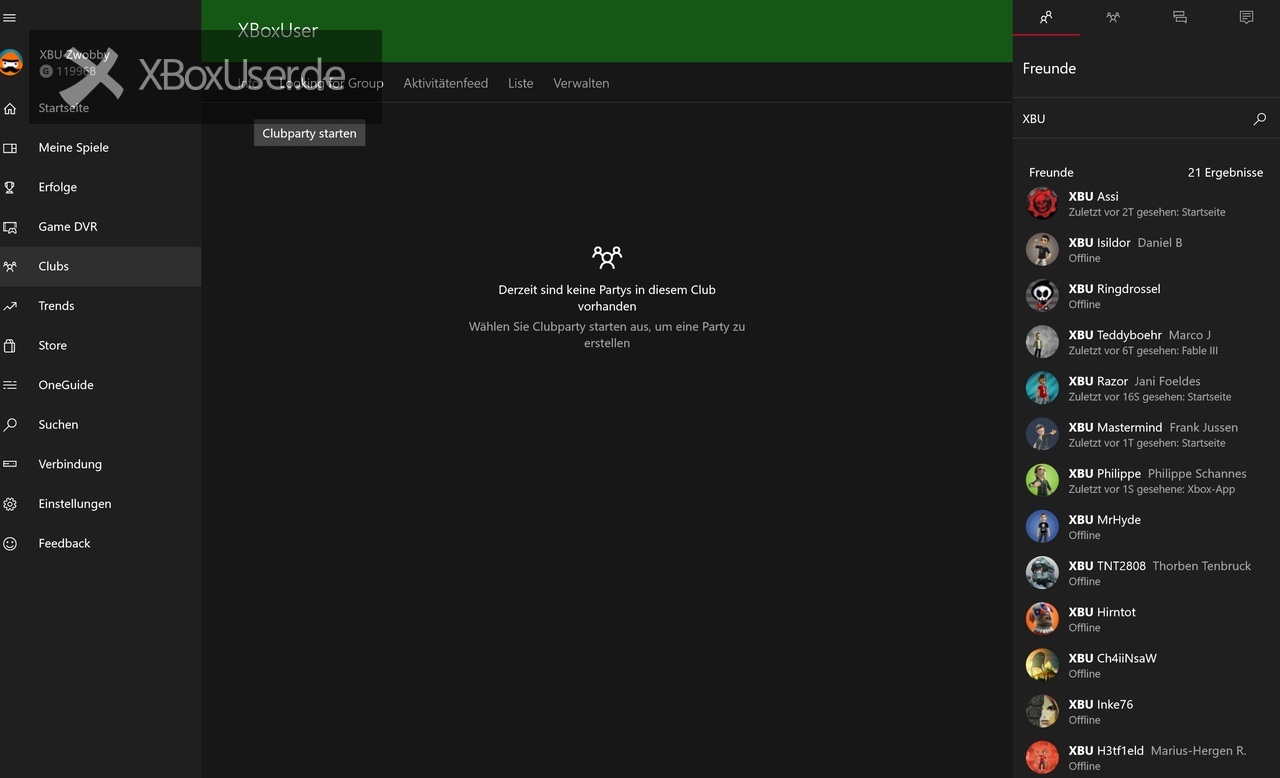Viewport: 1280px width, 778px height.
Task: Click the Erfolge trophy icon
Action: point(10,187)
